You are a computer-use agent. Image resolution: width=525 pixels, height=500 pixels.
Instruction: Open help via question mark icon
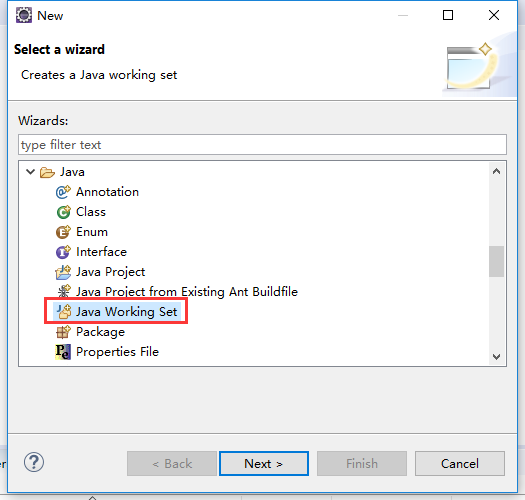pyautogui.click(x=34, y=462)
